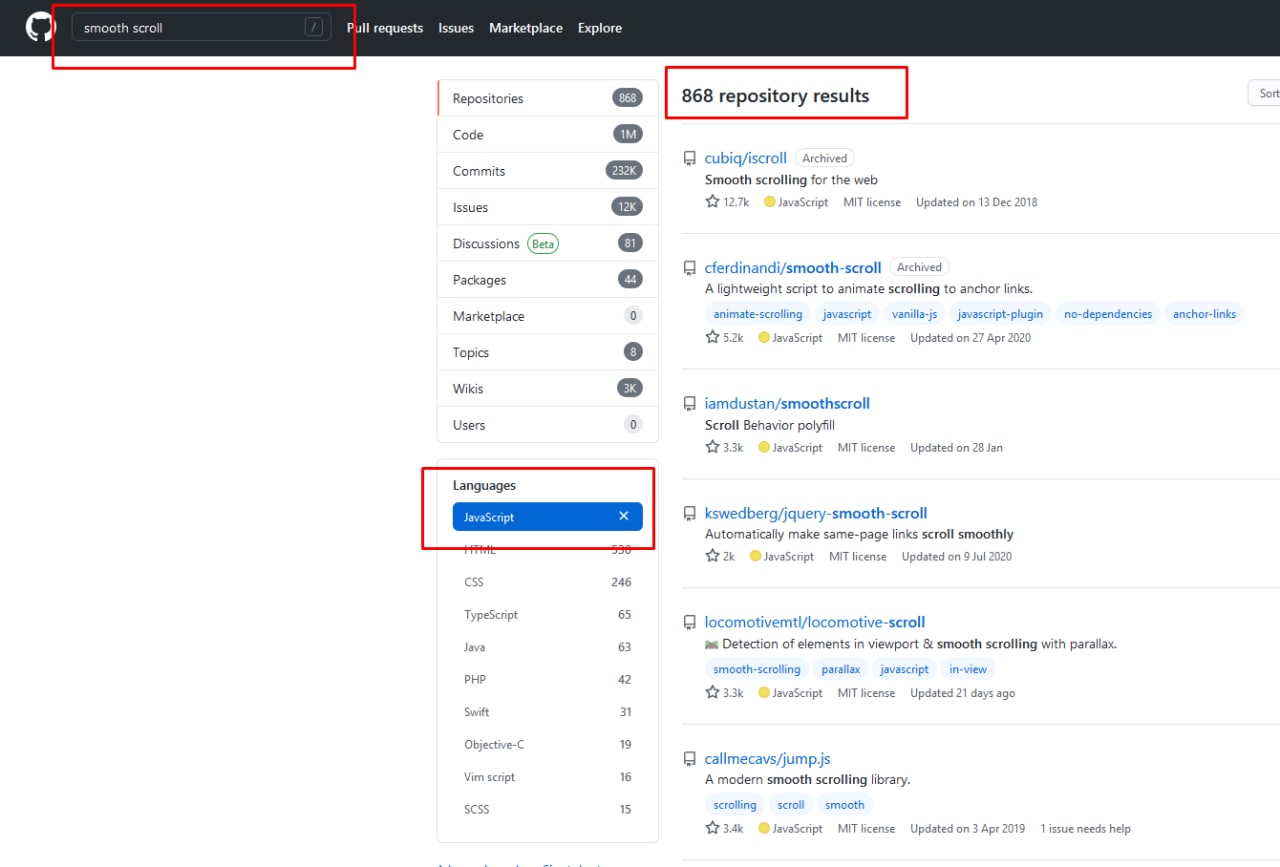The width and height of the screenshot is (1280, 867).
Task: Click the repository icon beside kswedberg/jquery-smooth-scroll
Action: point(689,513)
